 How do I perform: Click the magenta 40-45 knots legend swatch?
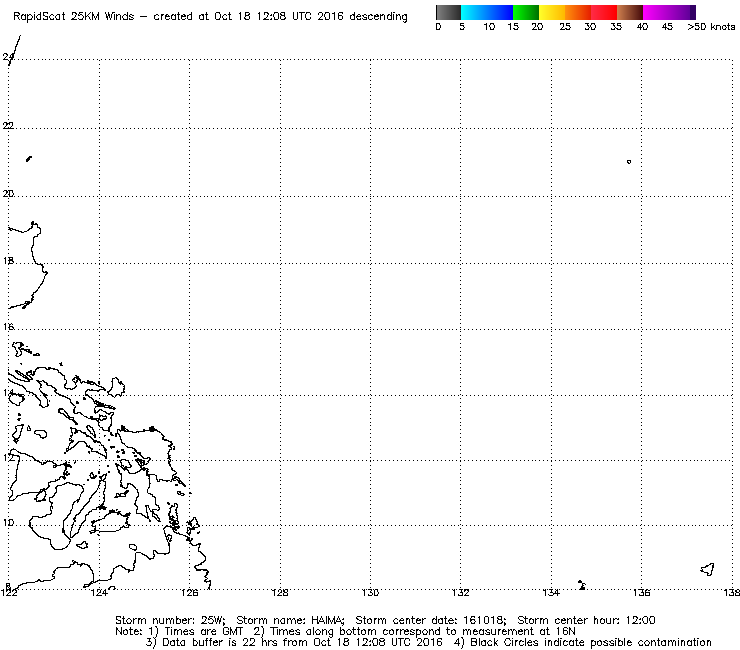tap(656, 12)
